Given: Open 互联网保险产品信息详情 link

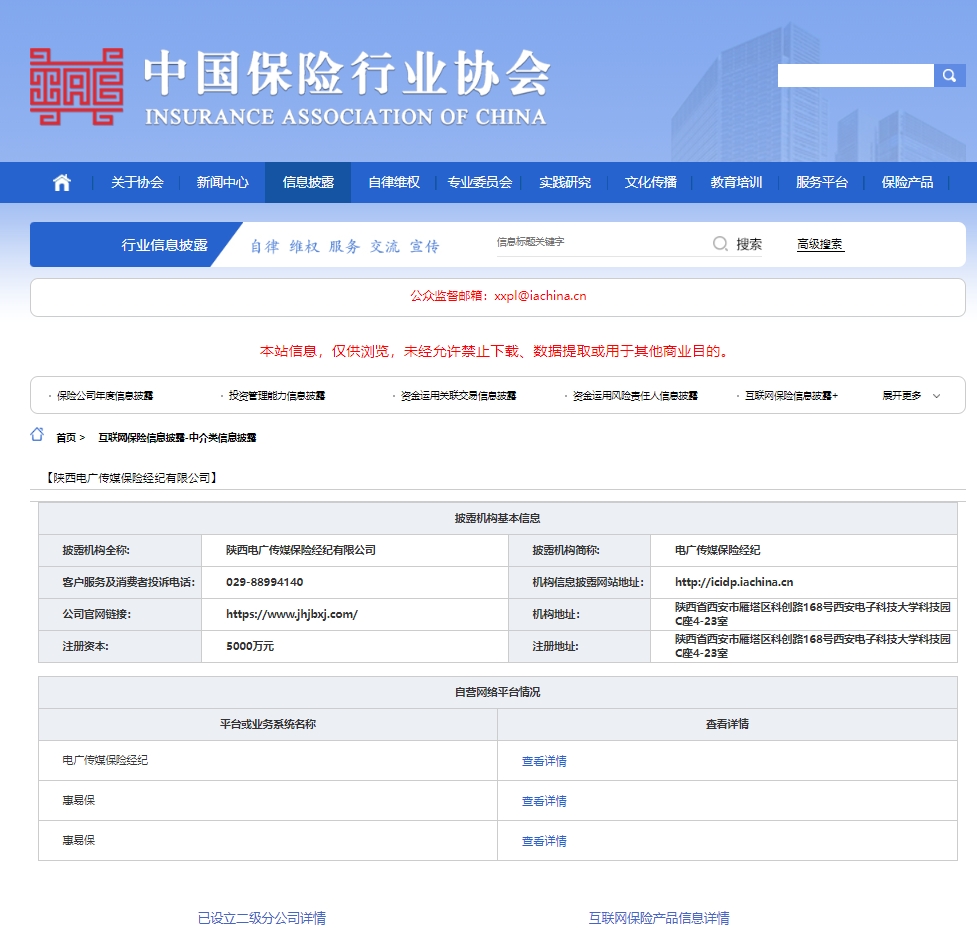Looking at the screenshot, I should 659,918.
